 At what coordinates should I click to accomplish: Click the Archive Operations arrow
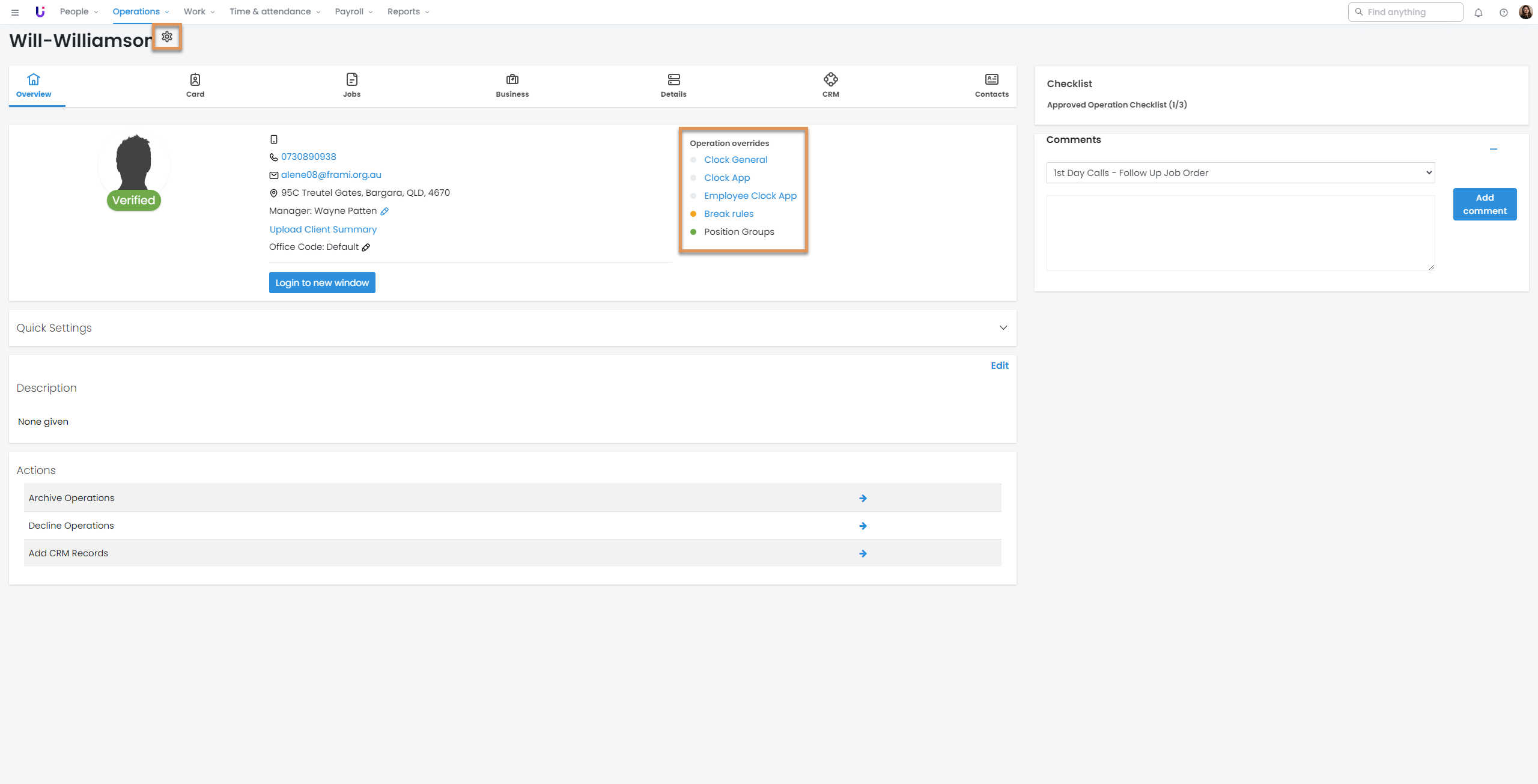863,498
